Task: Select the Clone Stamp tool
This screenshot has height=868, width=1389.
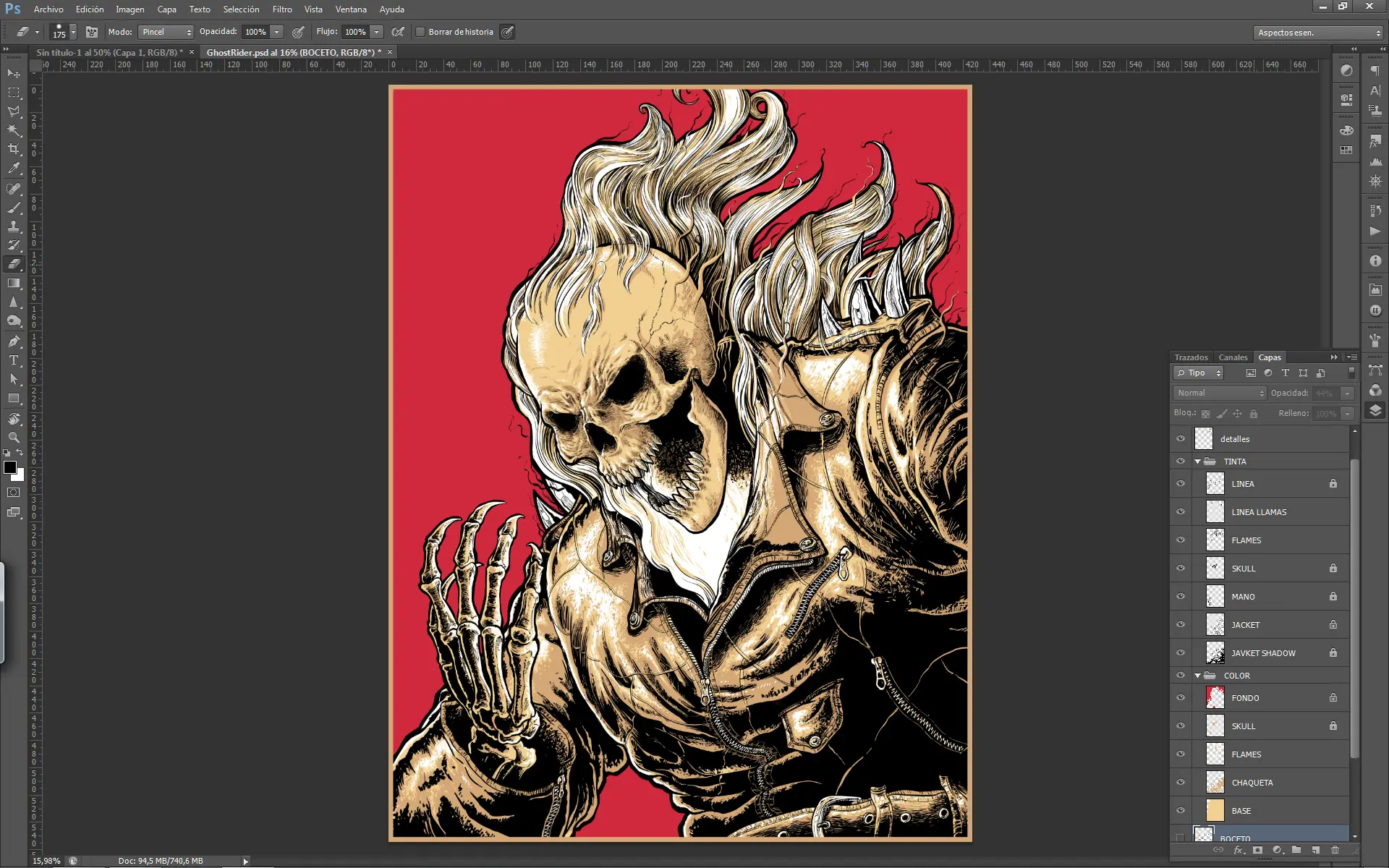Action: pos(14,226)
